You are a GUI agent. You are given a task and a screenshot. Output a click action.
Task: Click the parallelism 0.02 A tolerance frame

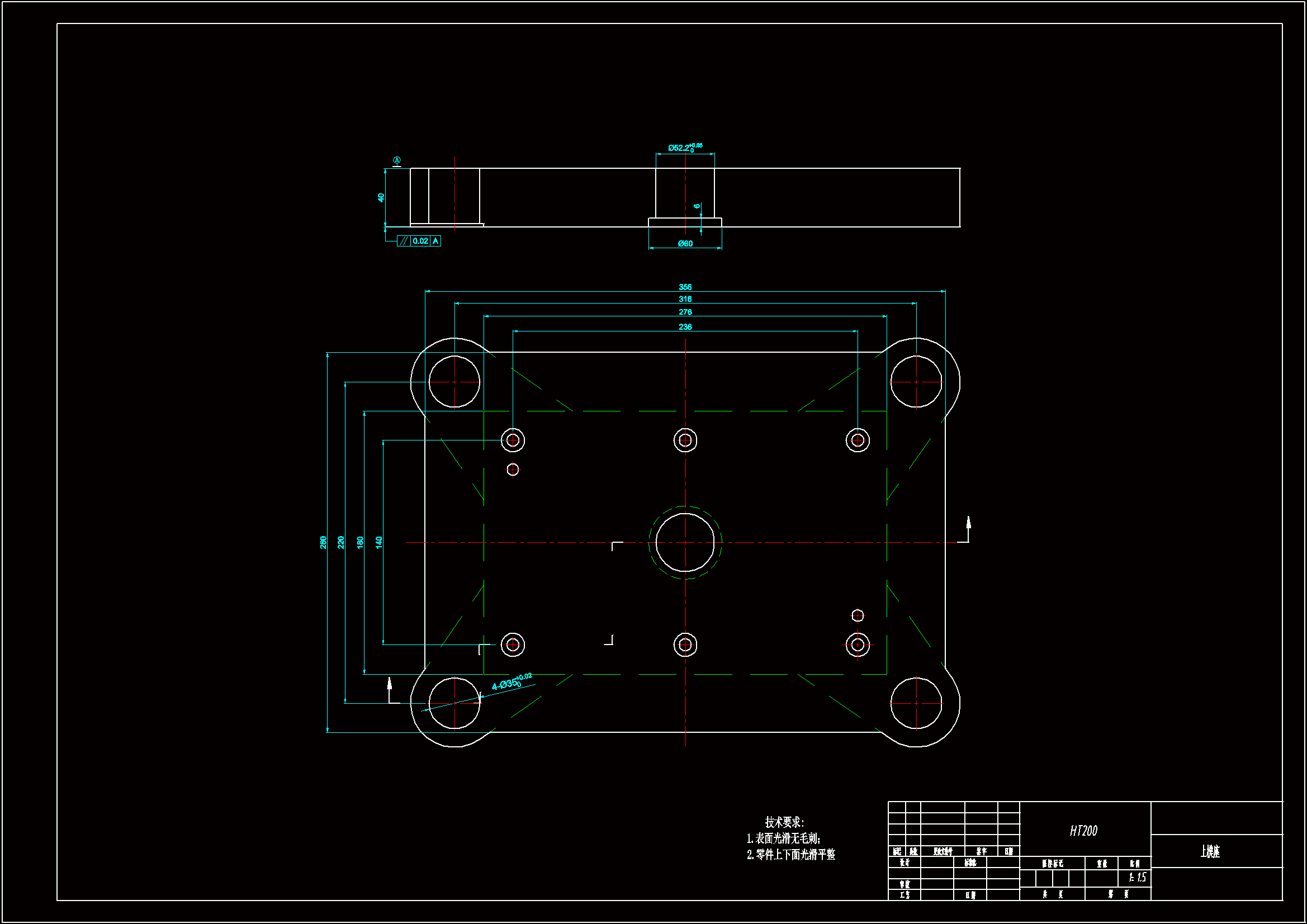(419, 241)
